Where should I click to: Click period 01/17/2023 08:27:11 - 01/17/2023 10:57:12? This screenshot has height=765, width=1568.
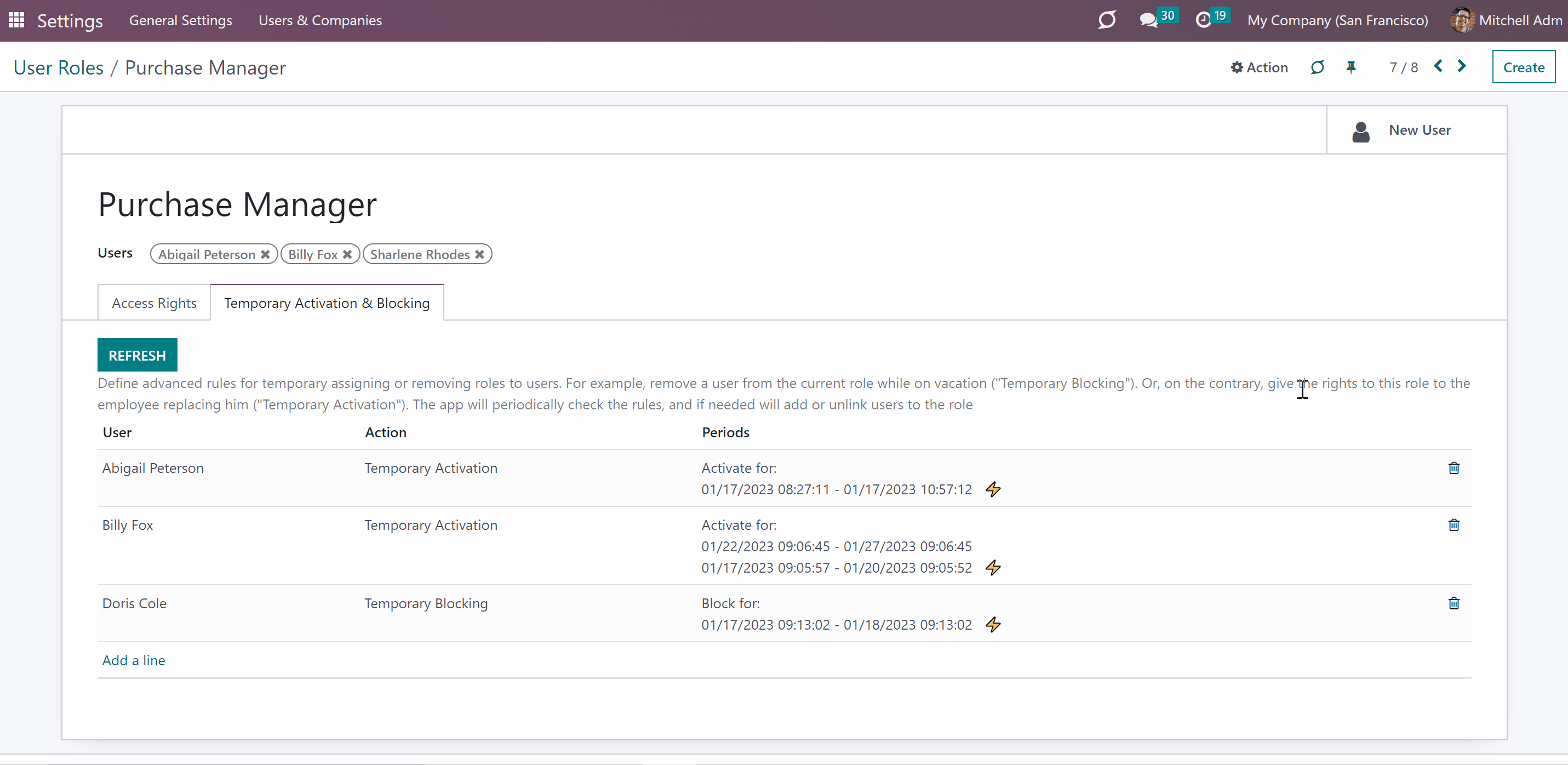coord(837,490)
